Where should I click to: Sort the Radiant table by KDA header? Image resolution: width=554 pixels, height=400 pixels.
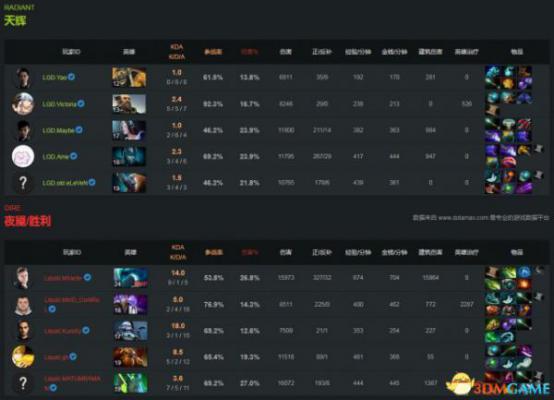[x=177, y=52]
